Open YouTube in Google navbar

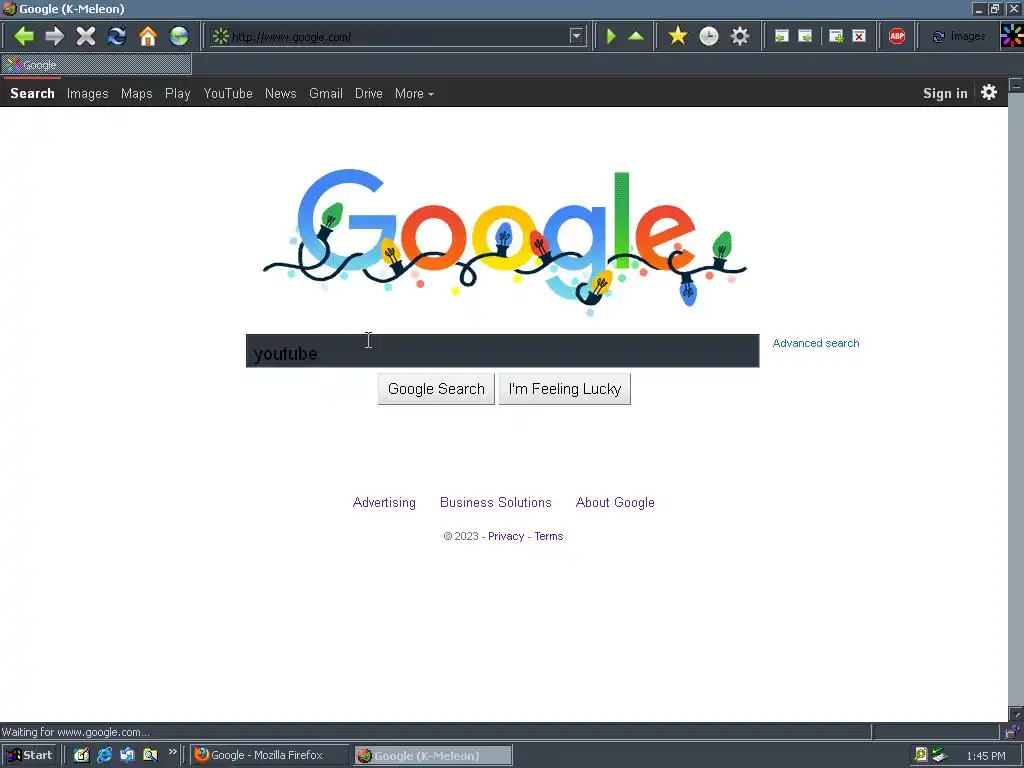coord(228,93)
